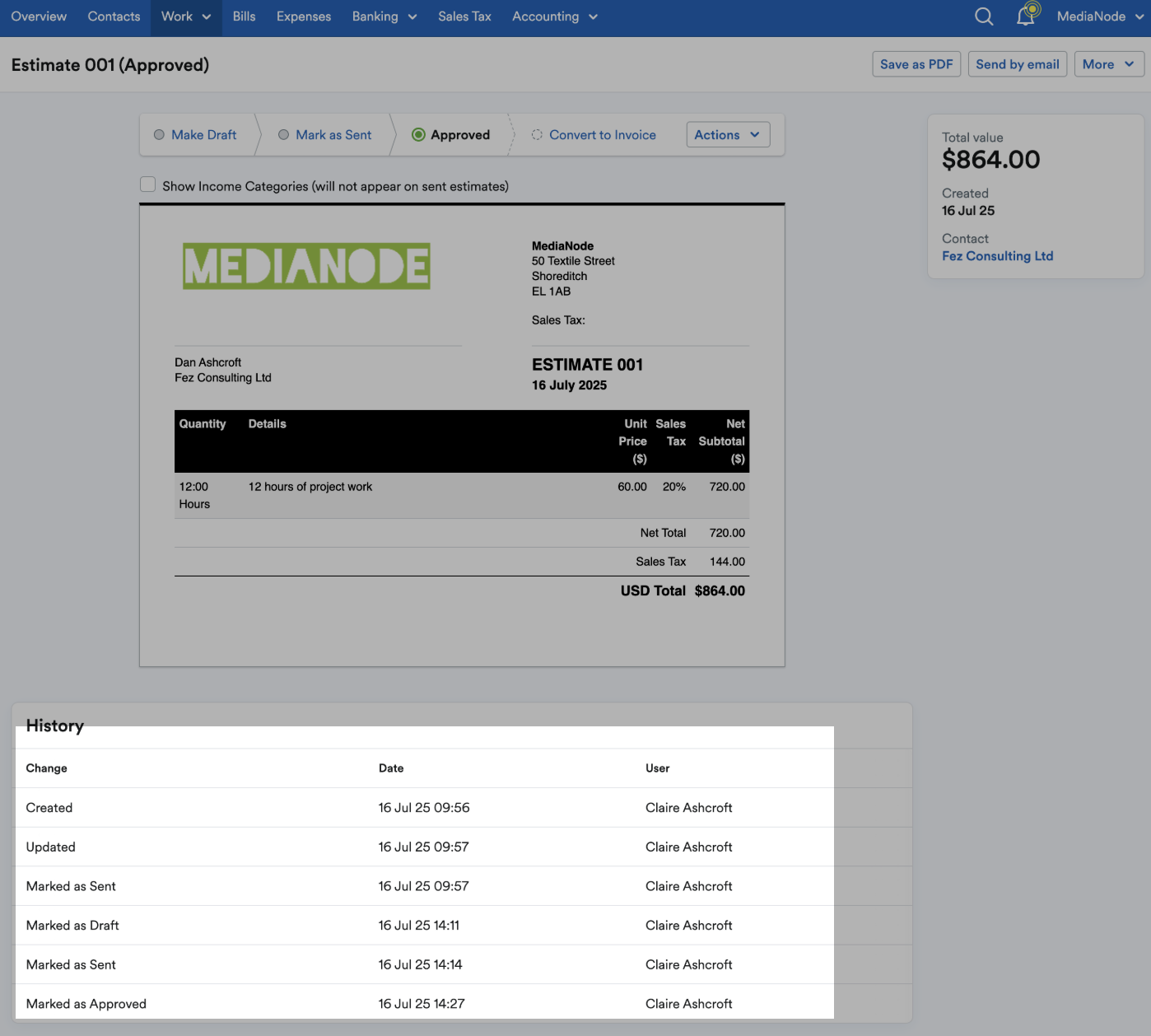This screenshot has height=1036, width=1151.
Task: Select the Mark as Sent status
Action: pos(325,135)
